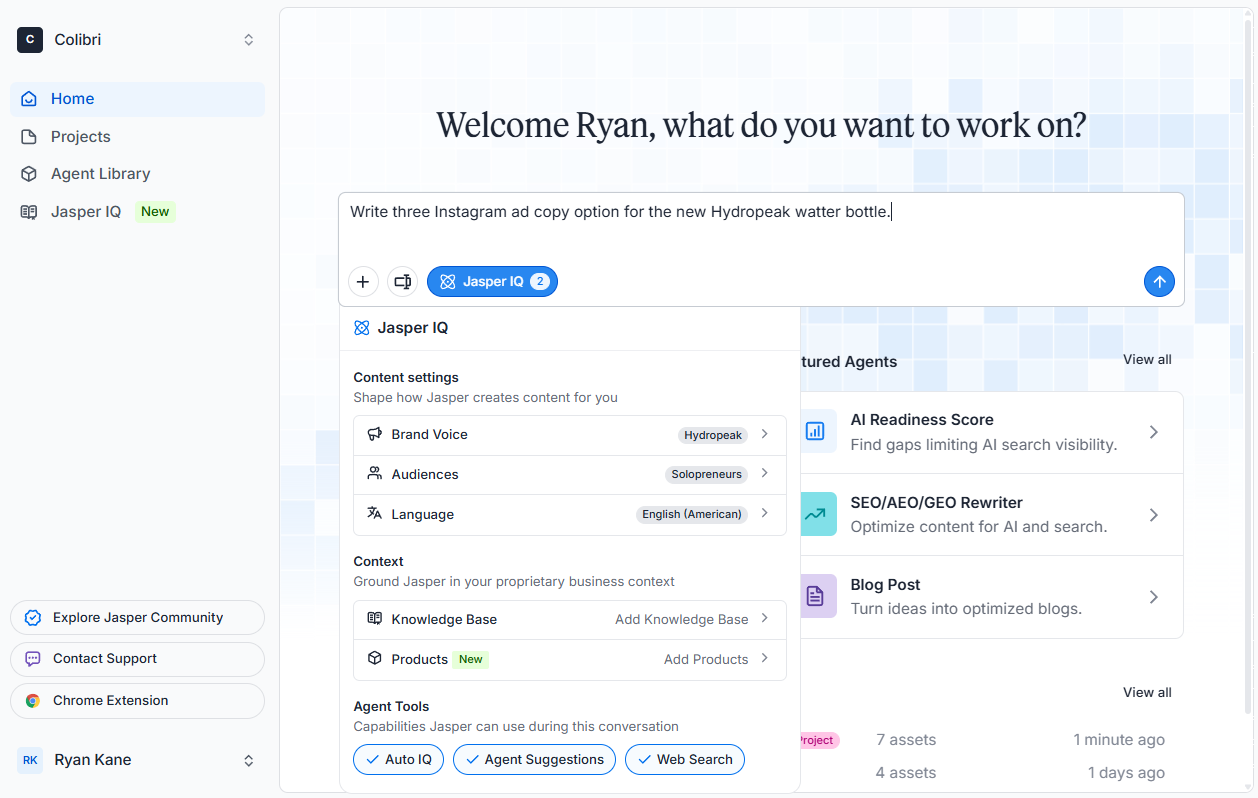Click the Agent Library cube icon
This screenshot has width=1258, height=798.
coord(29,173)
